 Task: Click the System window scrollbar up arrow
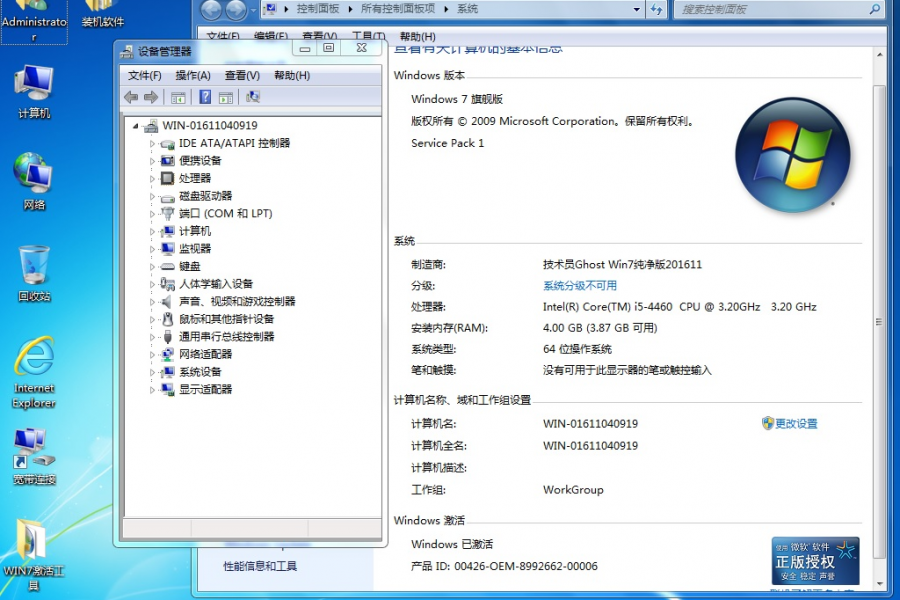coord(880,55)
